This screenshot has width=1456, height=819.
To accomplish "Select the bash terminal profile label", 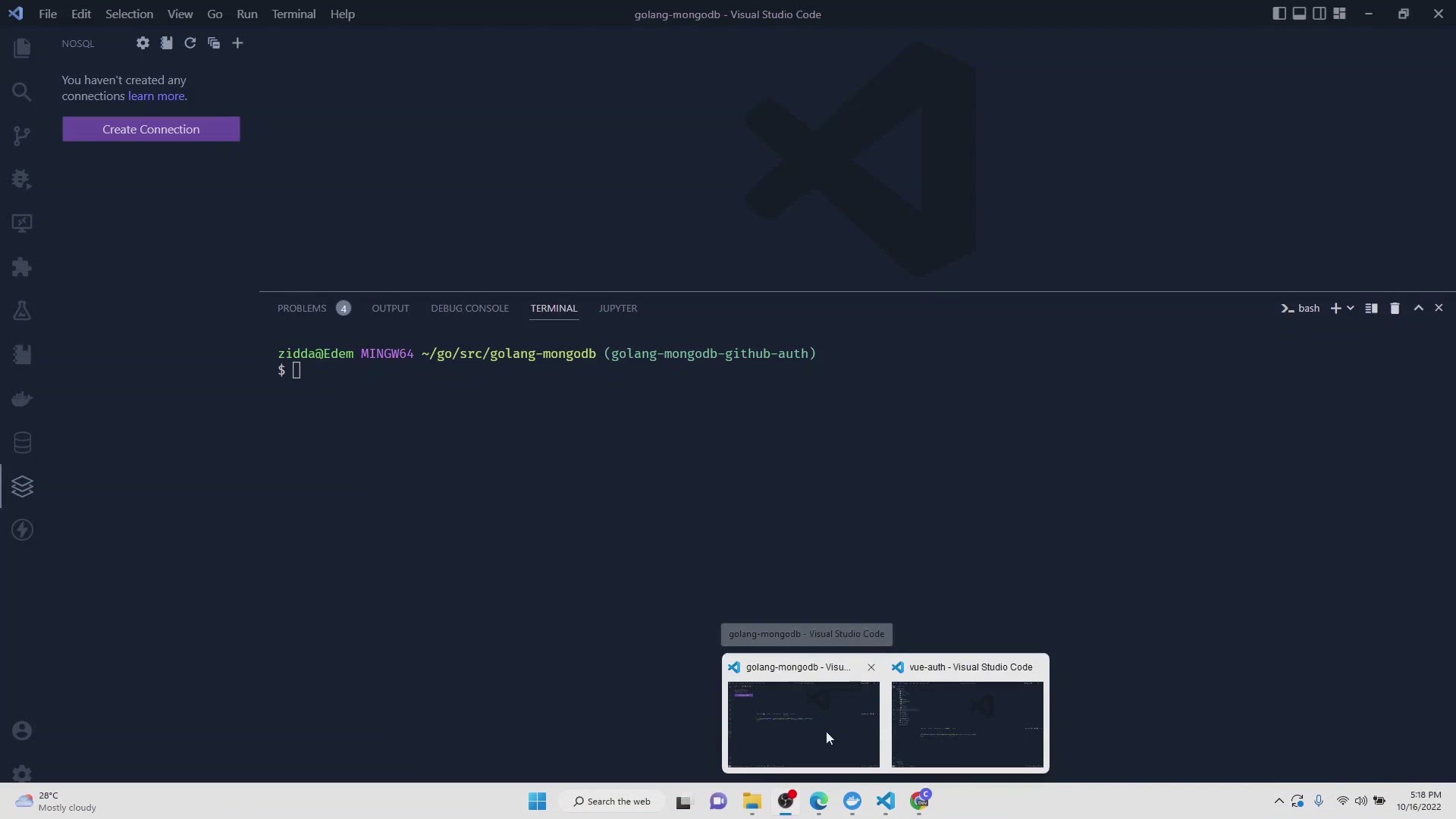I will [x=1300, y=309].
